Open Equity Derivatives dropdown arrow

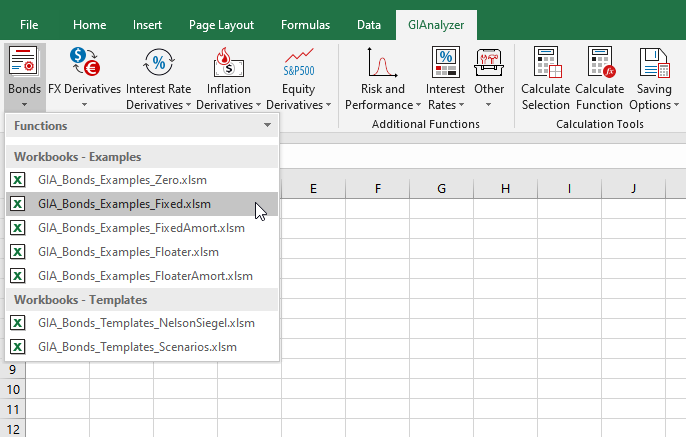[328, 105]
